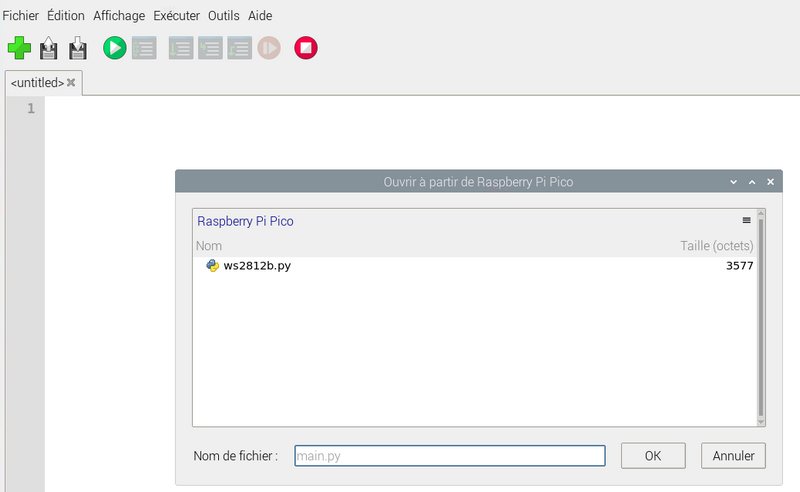Click line number 1 in the editor gutter
This screenshot has height=492, width=800.
coord(31,108)
